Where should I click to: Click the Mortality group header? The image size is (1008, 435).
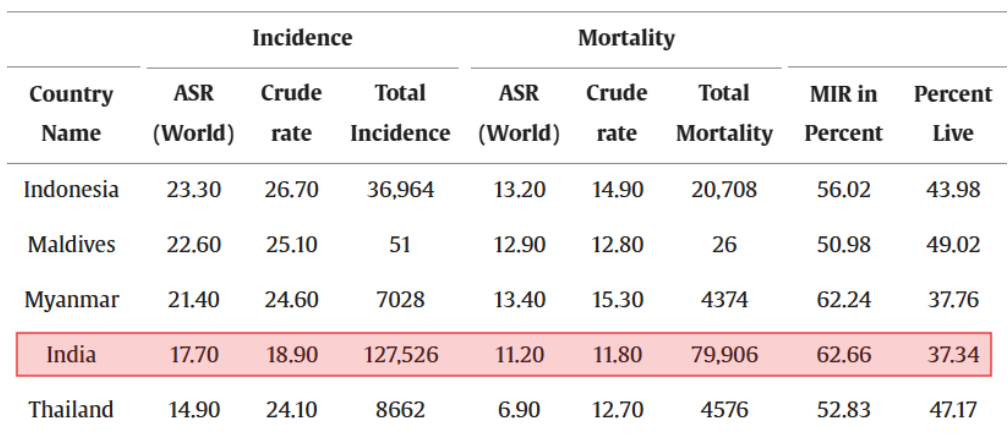626,39
